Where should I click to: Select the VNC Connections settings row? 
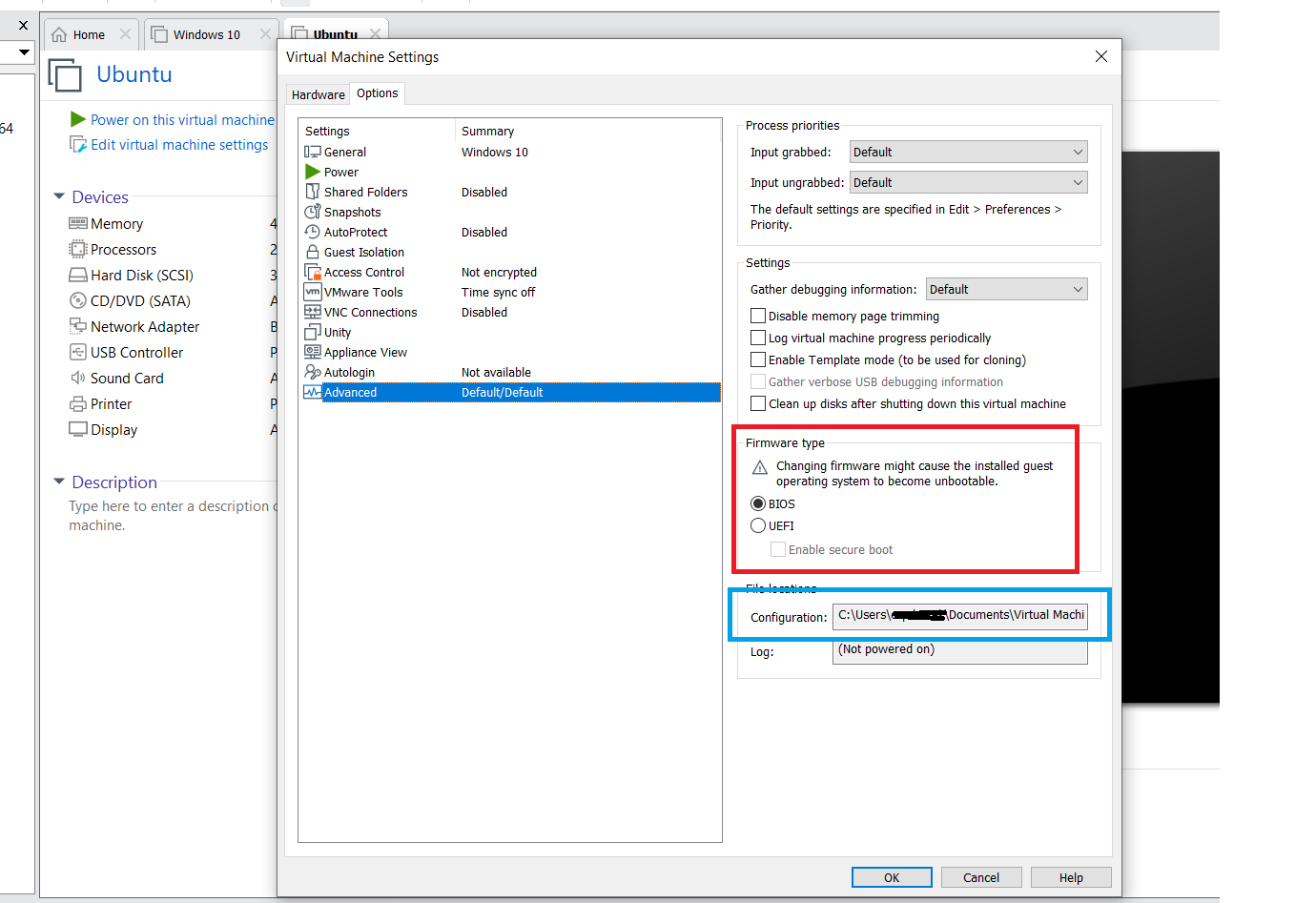click(x=510, y=312)
